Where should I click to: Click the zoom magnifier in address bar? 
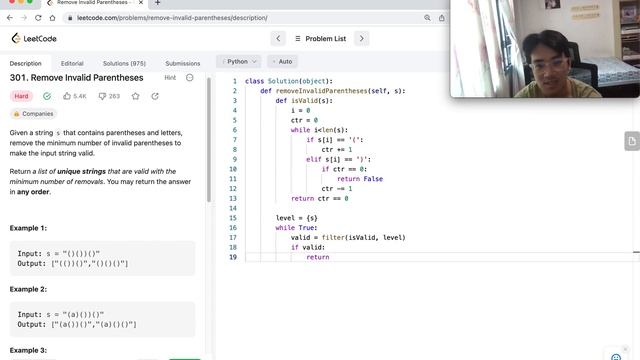coord(427,18)
